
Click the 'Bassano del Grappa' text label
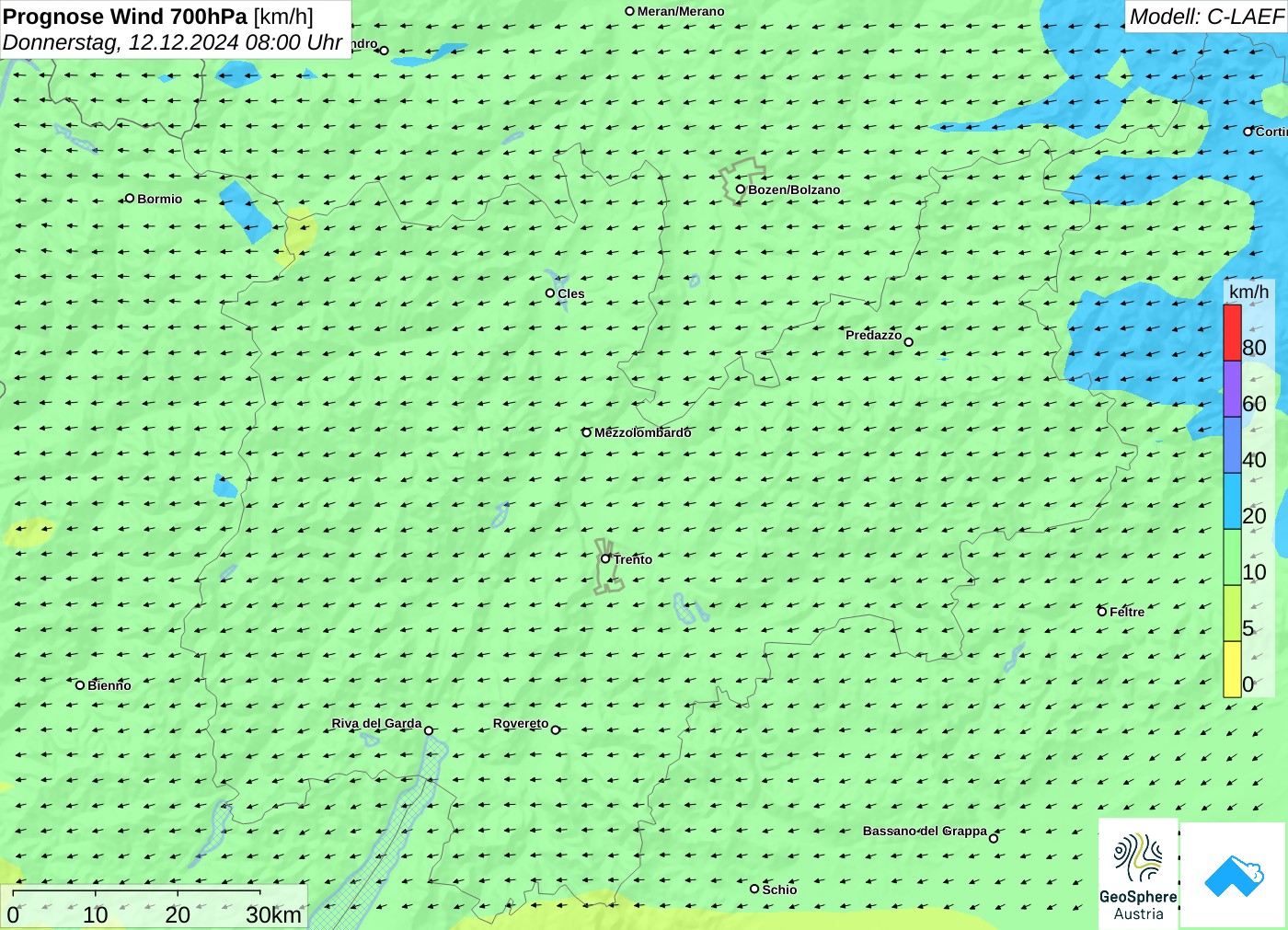(x=925, y=831)
